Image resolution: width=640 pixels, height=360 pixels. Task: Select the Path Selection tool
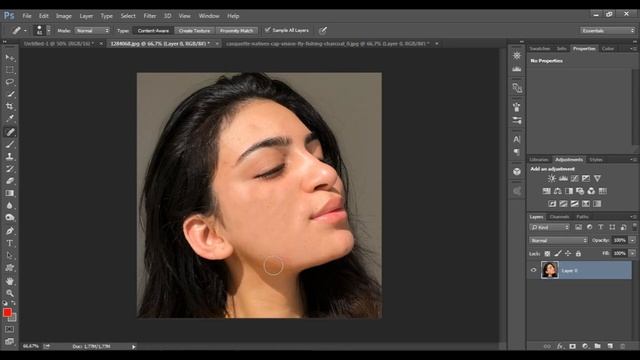[x=10, y=256]
